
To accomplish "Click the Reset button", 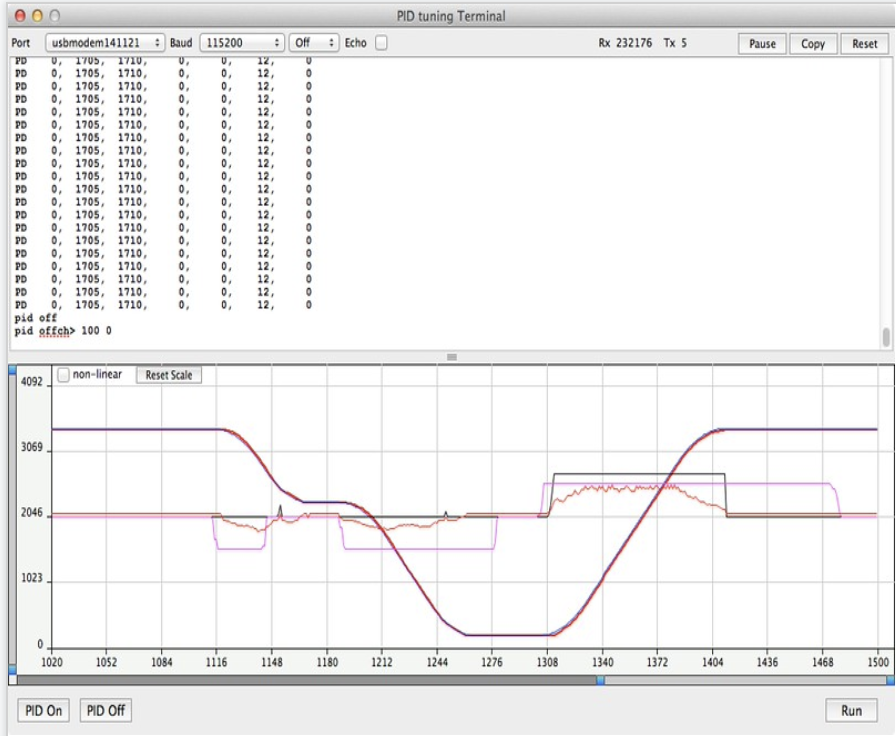I will tap(864, 44).
